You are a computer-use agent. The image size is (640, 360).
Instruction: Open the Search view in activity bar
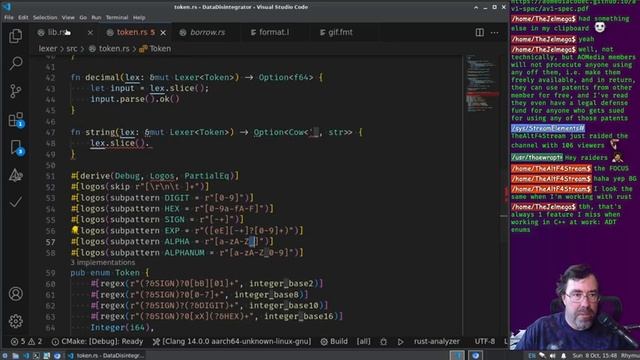[16, 63]
